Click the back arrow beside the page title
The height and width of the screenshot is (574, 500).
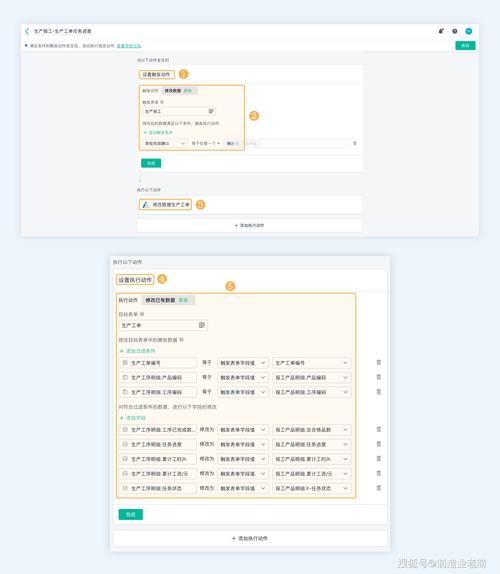pyautogui.click(x=27, y=31)
